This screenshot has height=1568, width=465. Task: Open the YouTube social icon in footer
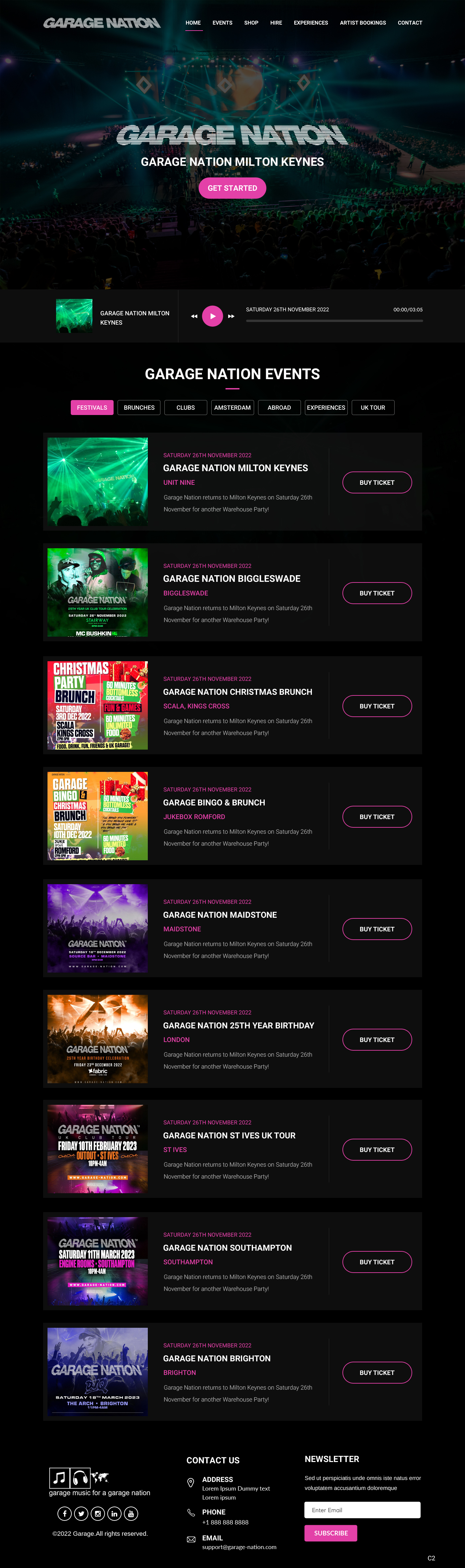[x=131, y=1514]
